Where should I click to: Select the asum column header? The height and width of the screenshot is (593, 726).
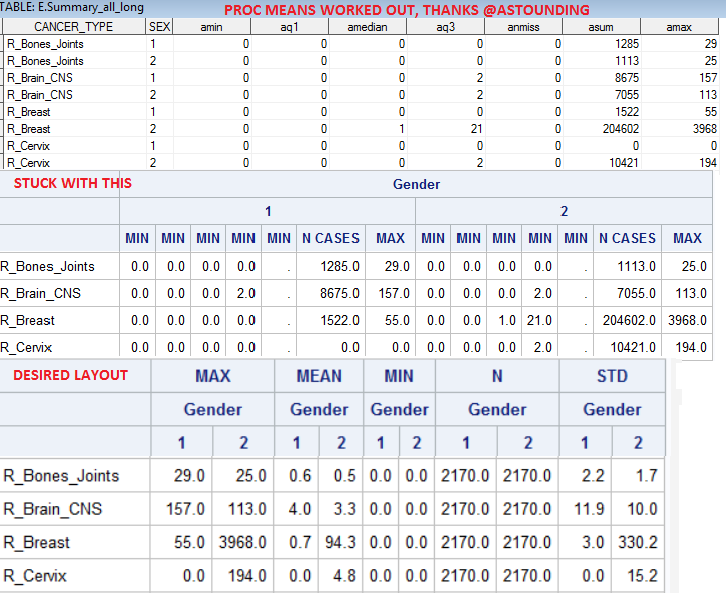pyautogui.click(x=601, y=27)
